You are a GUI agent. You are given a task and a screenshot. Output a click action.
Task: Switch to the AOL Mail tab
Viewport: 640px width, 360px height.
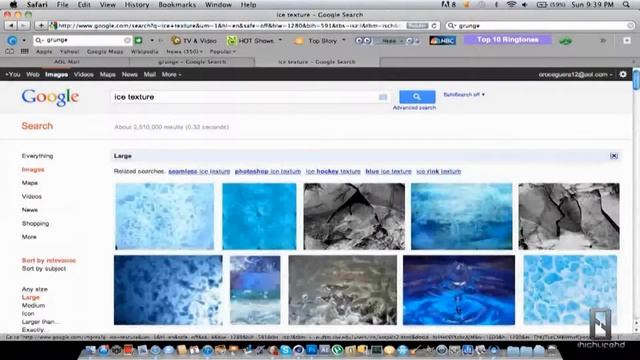[x=67, y=62]
